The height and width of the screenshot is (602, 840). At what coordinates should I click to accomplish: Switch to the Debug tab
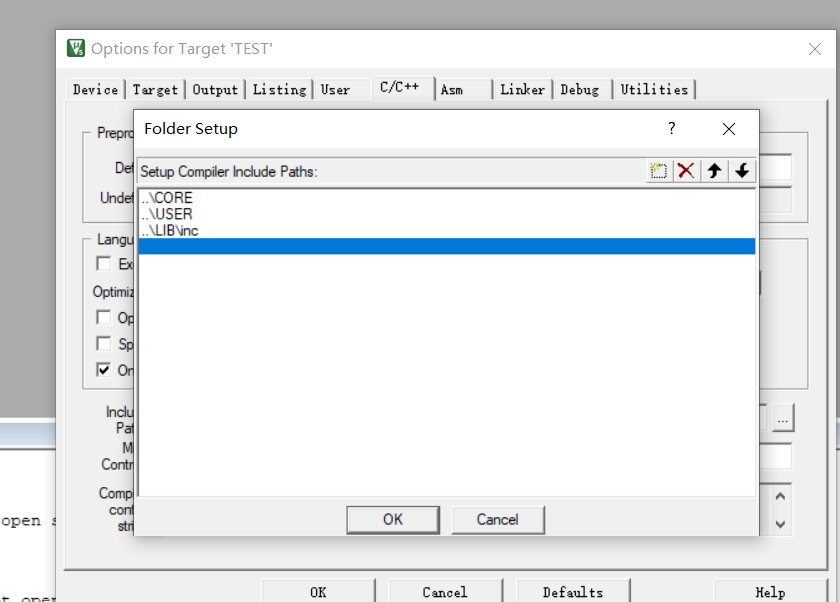pyautogui.click(x=580, y=89)
